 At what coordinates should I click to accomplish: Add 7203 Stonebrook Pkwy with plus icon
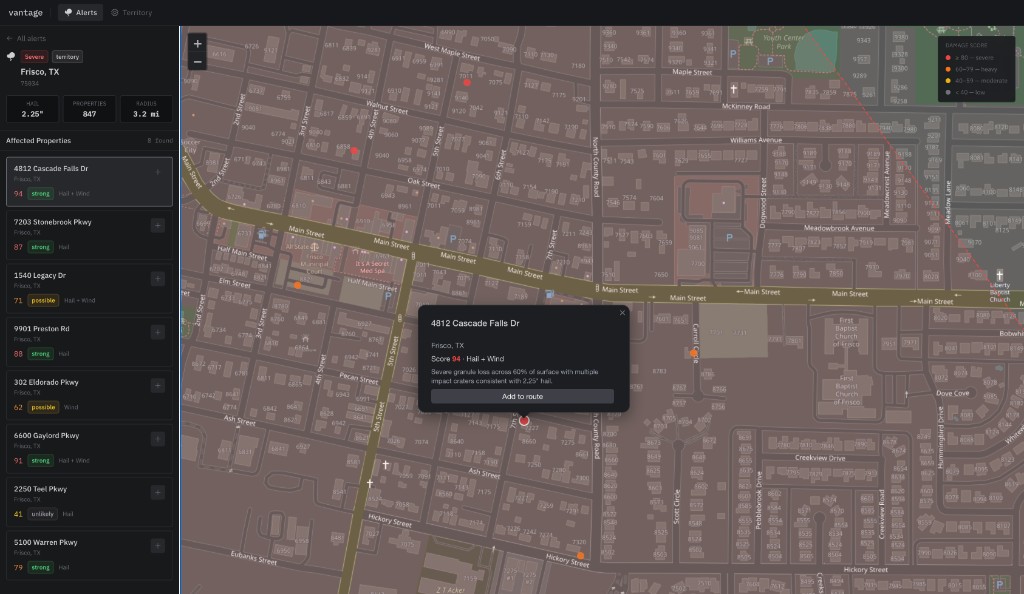(157, 225)
